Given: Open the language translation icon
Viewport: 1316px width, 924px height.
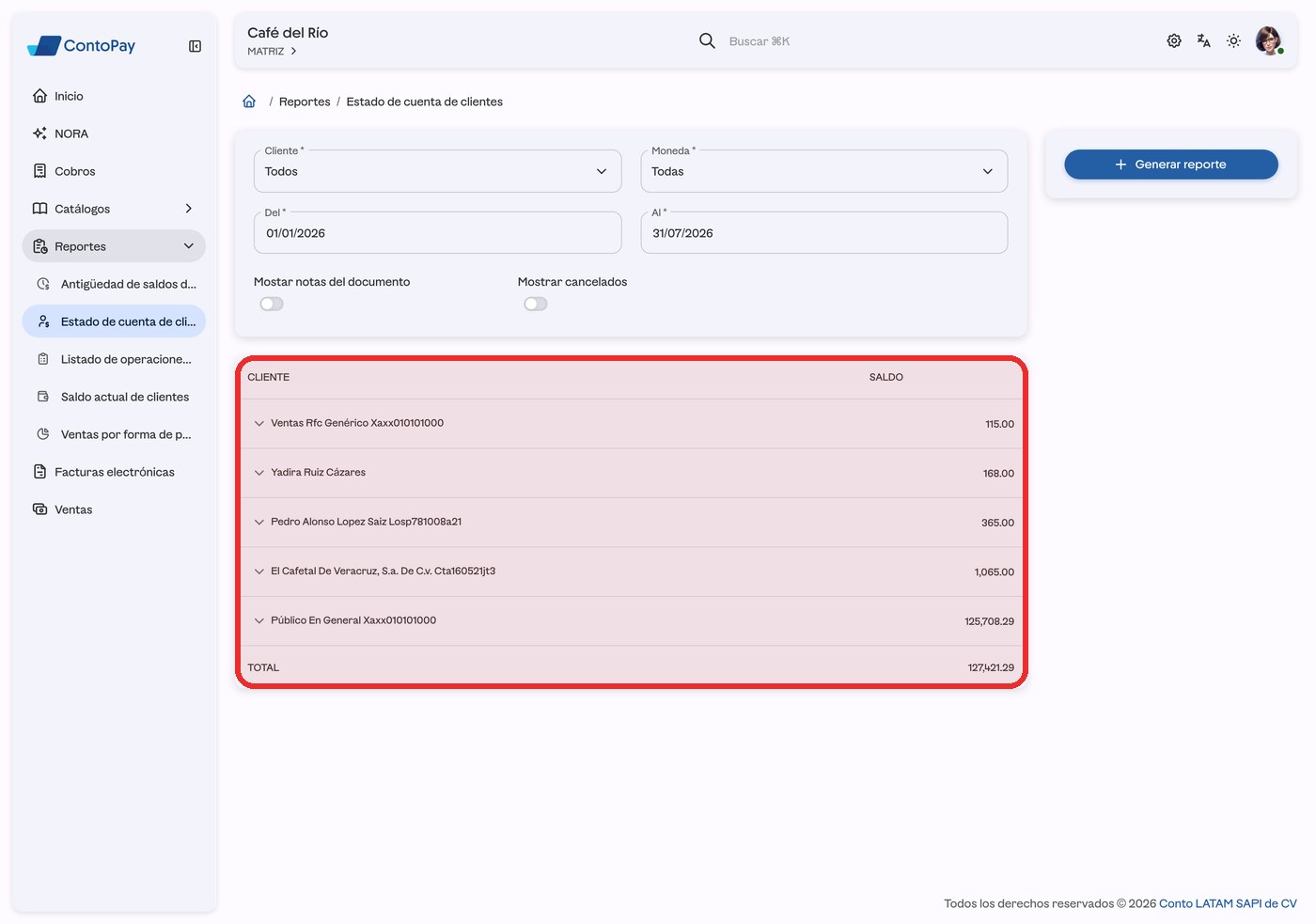Looking at the screenshot, I should (x=1203, y=40).
